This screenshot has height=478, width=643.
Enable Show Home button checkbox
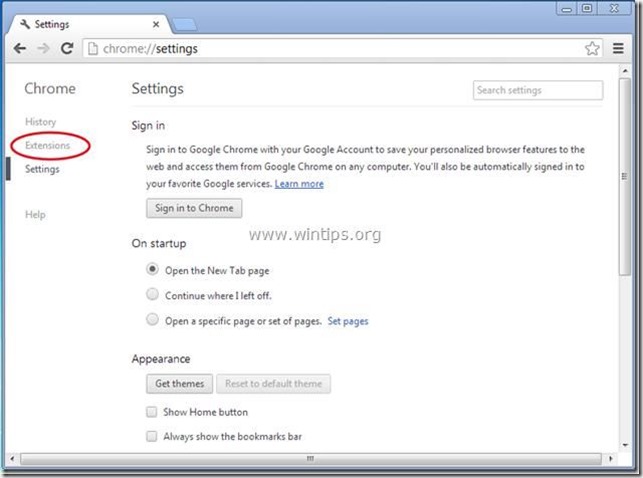(152, 412)
